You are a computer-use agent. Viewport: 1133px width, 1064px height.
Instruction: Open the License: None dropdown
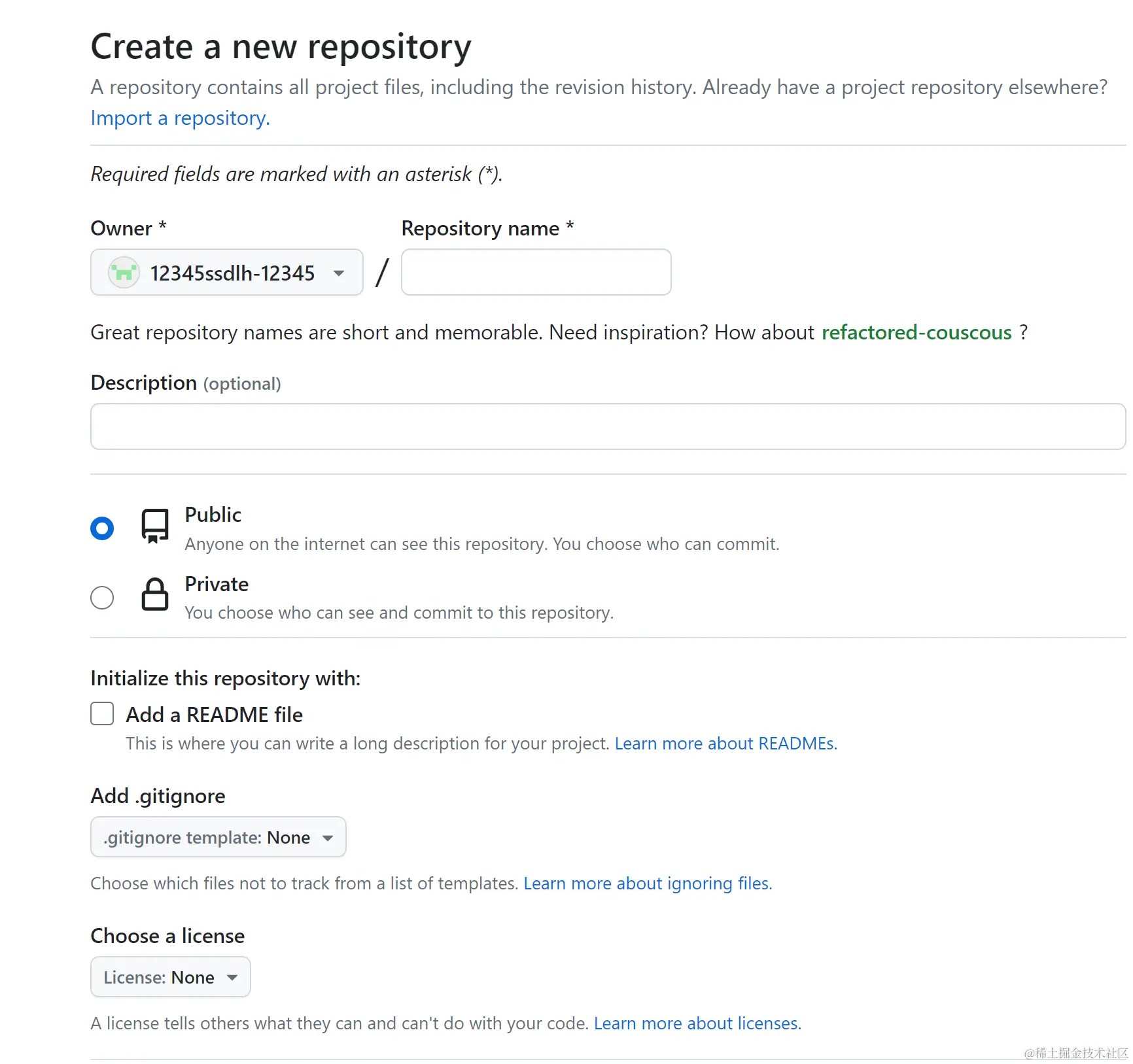point(170,977)
